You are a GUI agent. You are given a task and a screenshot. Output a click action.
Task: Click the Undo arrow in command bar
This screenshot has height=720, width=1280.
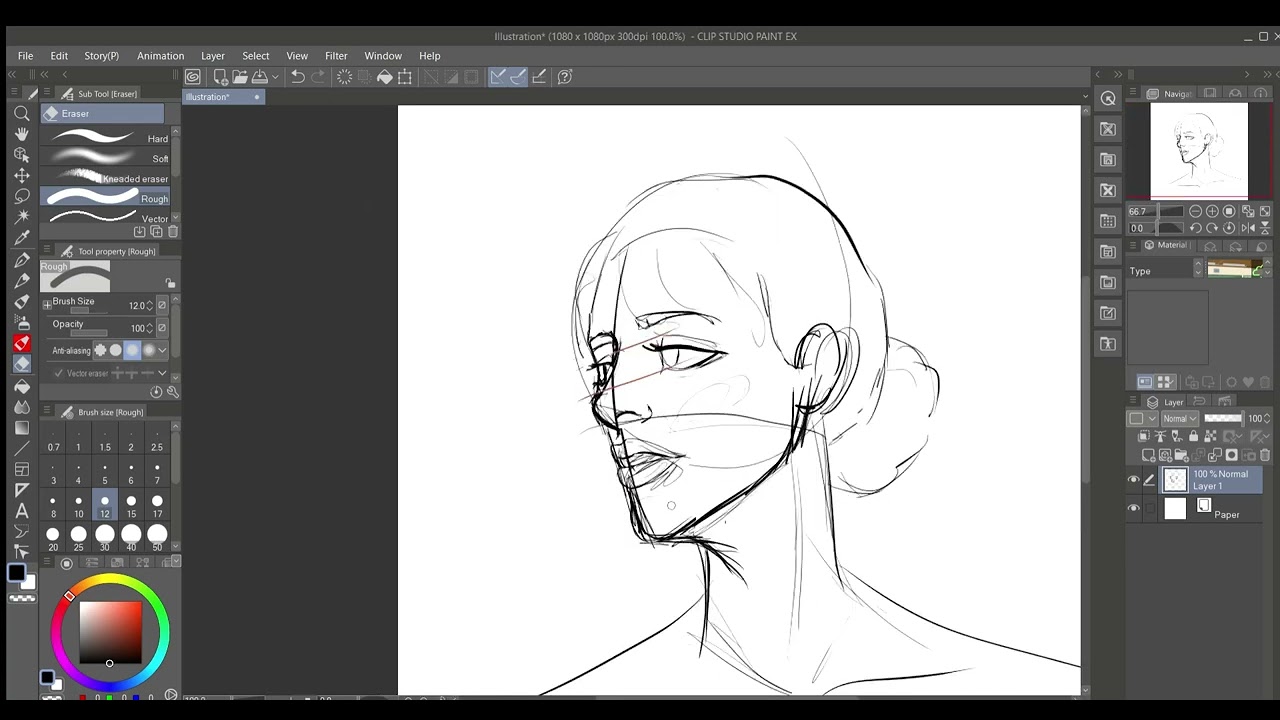point(298,77)
